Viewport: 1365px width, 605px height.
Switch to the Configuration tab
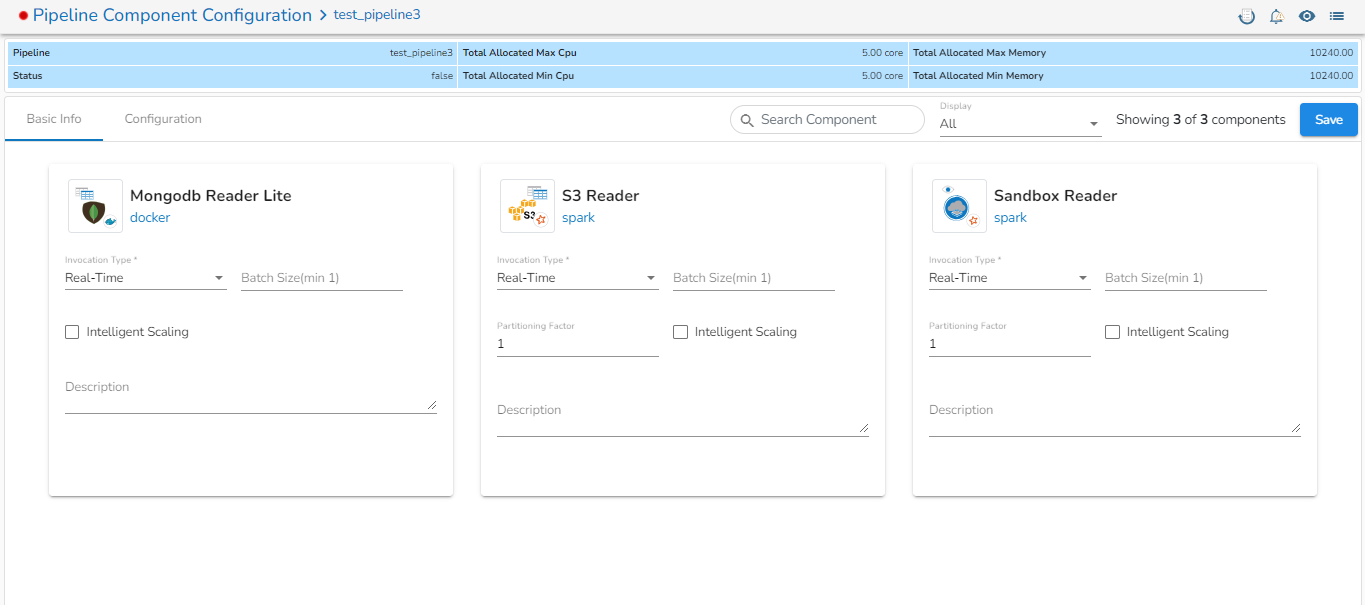click(163, 119)
